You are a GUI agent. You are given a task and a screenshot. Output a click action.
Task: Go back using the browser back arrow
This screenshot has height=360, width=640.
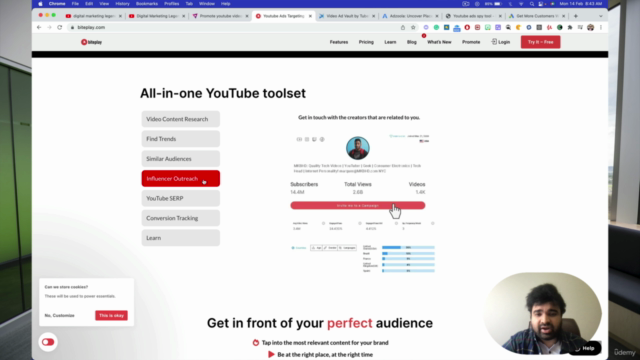tap(39, 27)
